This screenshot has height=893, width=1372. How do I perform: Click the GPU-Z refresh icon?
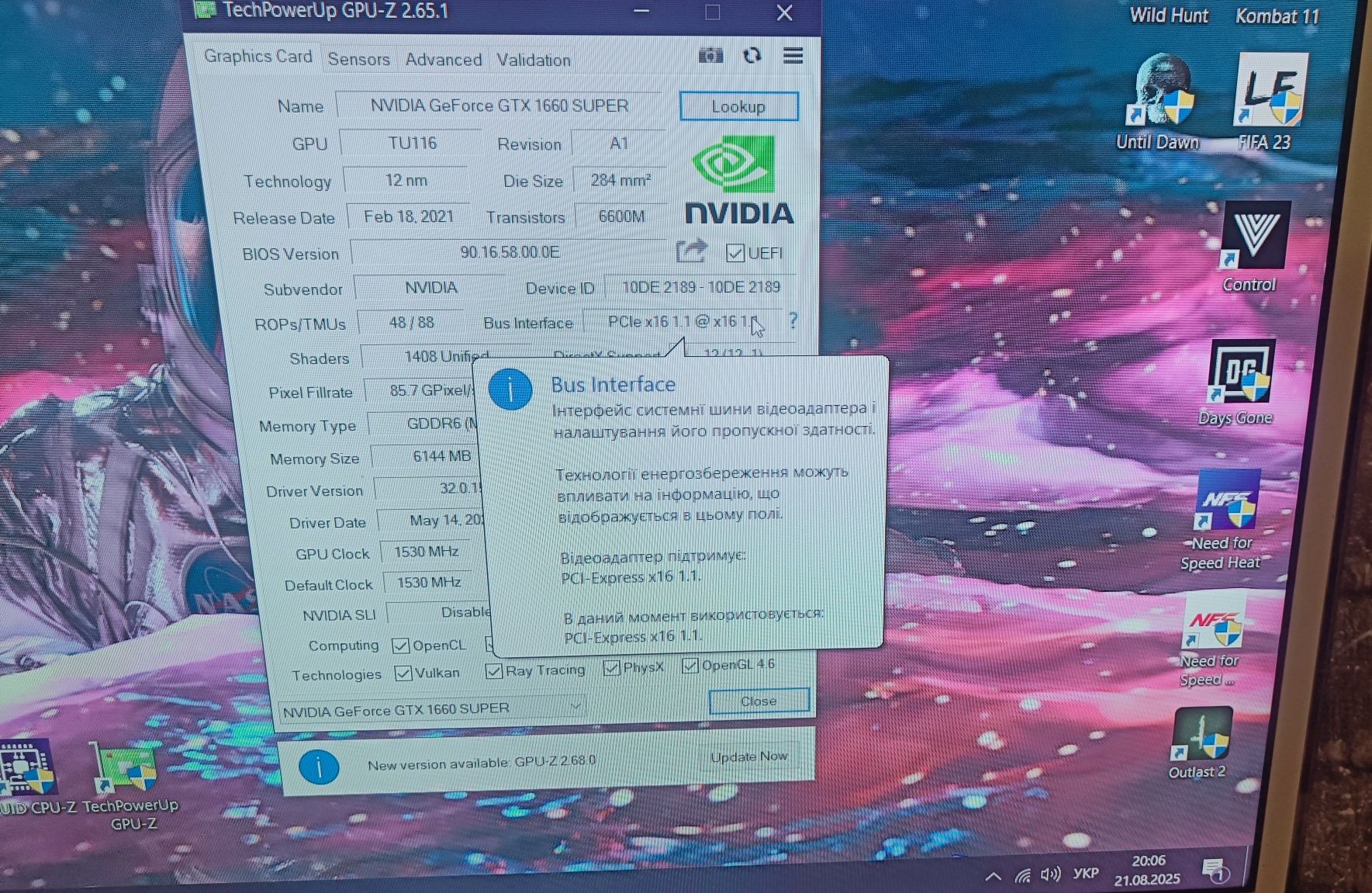pyautogui.click(x=752, y=56)
